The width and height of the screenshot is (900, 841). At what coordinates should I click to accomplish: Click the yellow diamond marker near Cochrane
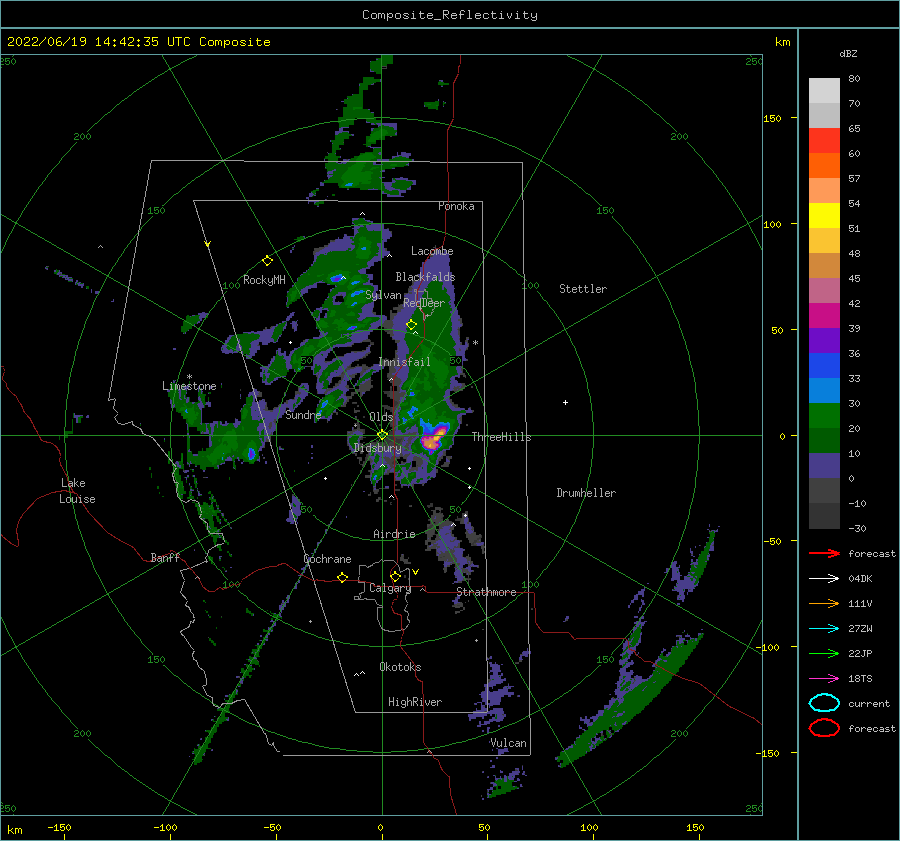click(x=343, y=577)
